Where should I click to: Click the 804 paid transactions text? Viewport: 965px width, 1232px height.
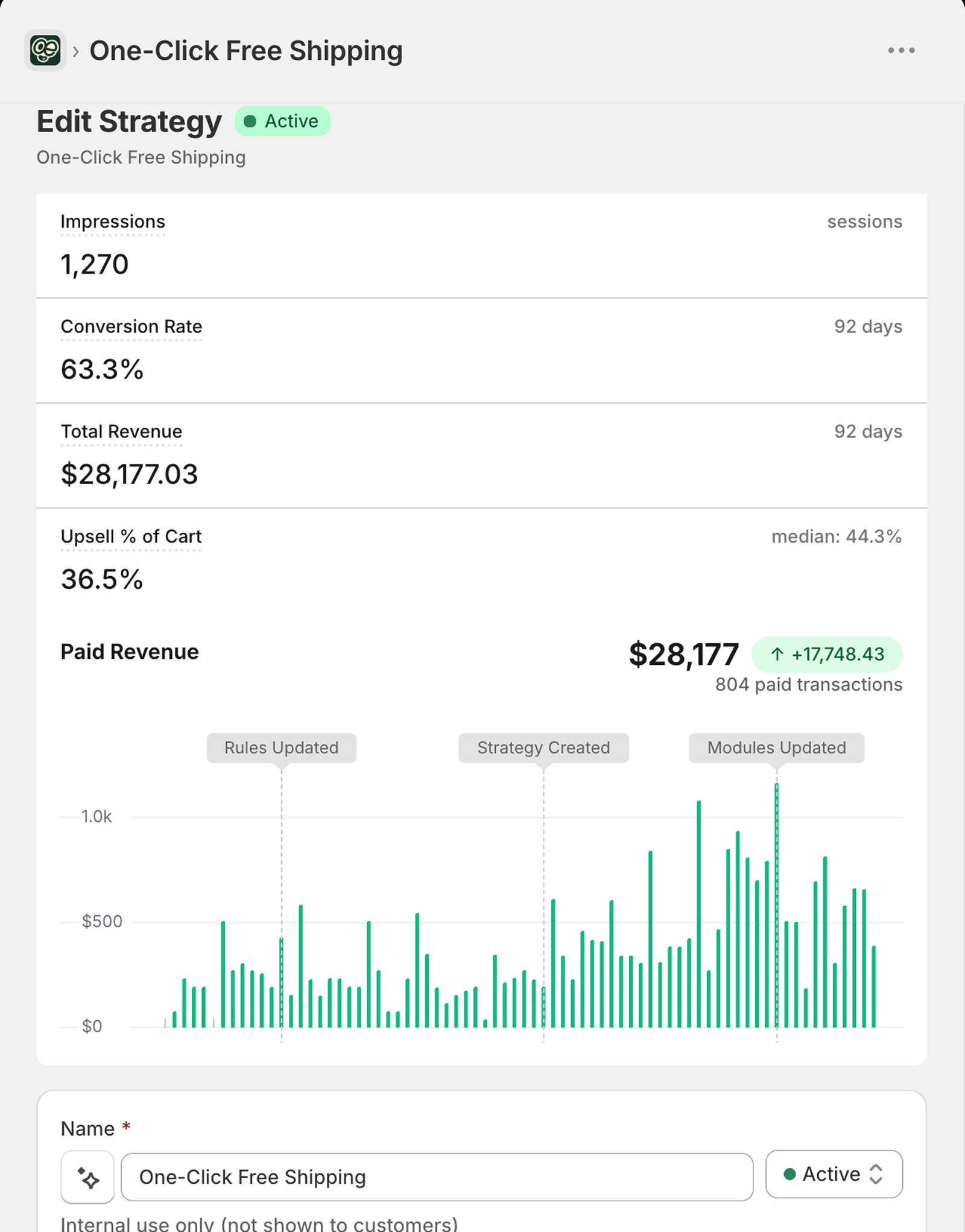pyautogui.click(x=809, y=685)
